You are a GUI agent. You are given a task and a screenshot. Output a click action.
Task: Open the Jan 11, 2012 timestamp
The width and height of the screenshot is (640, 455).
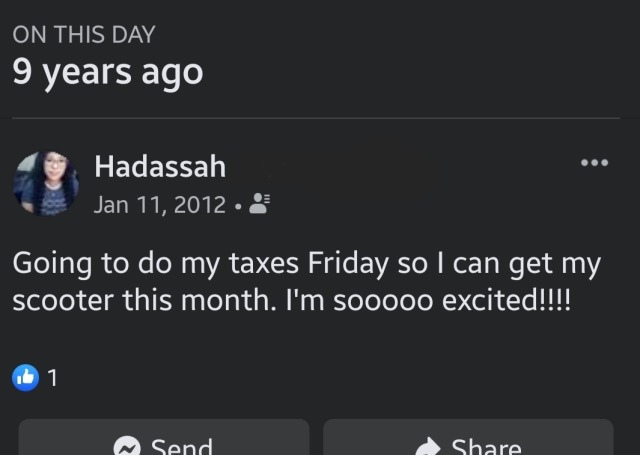click(159, 205)
